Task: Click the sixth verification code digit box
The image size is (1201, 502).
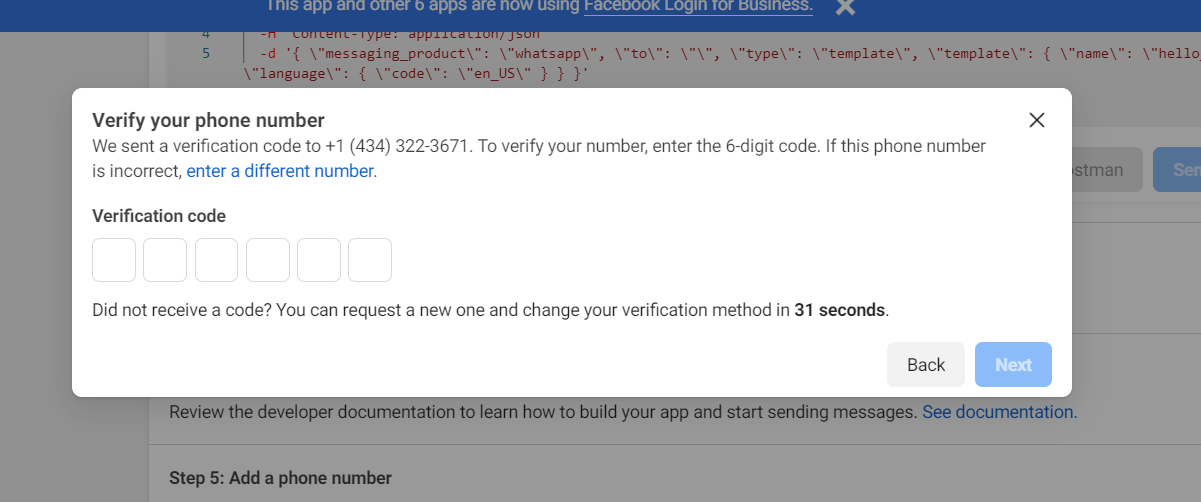Action: (x=370, y=260)
